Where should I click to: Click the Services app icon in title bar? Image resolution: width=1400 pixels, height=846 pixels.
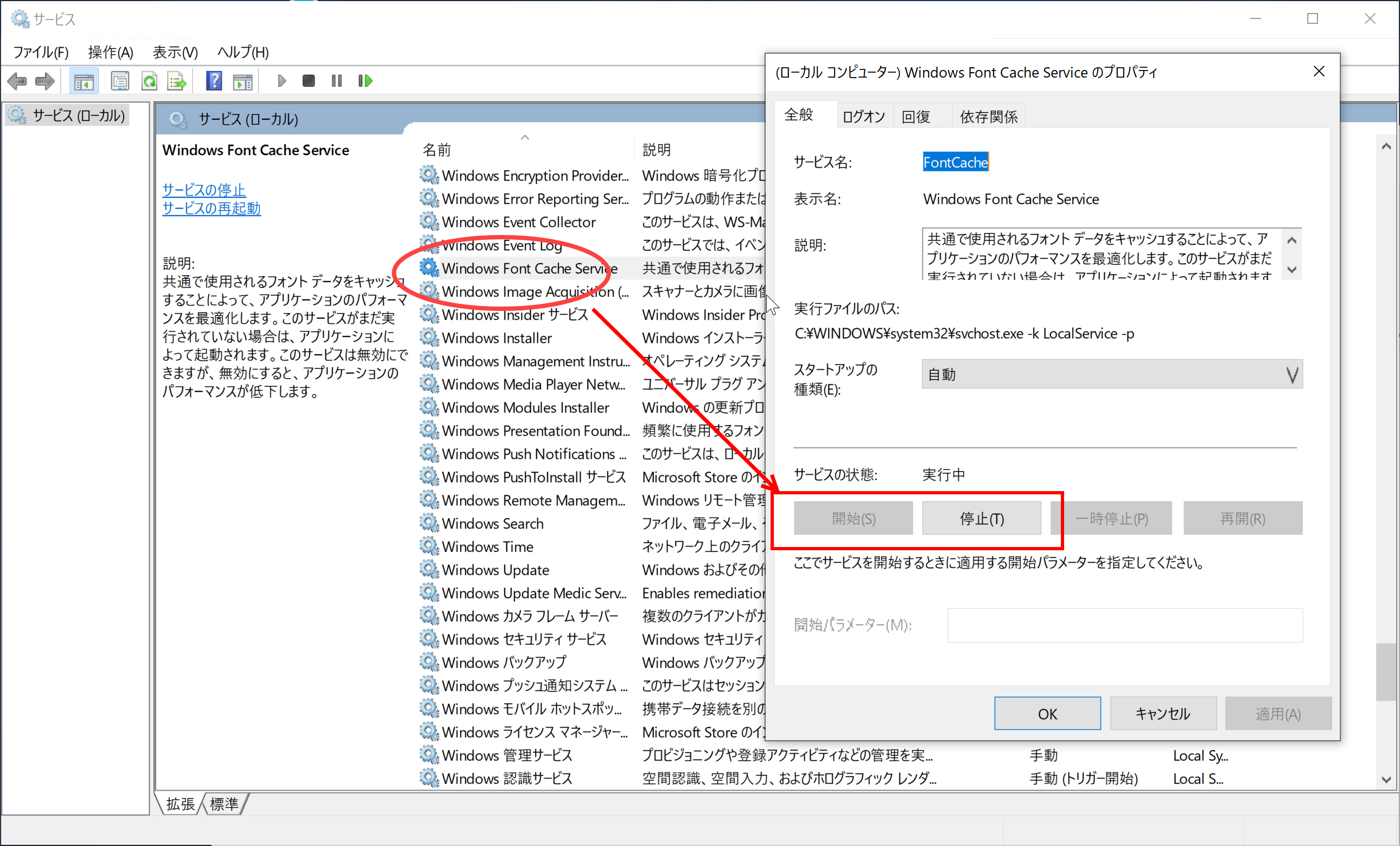pos(20,19)
